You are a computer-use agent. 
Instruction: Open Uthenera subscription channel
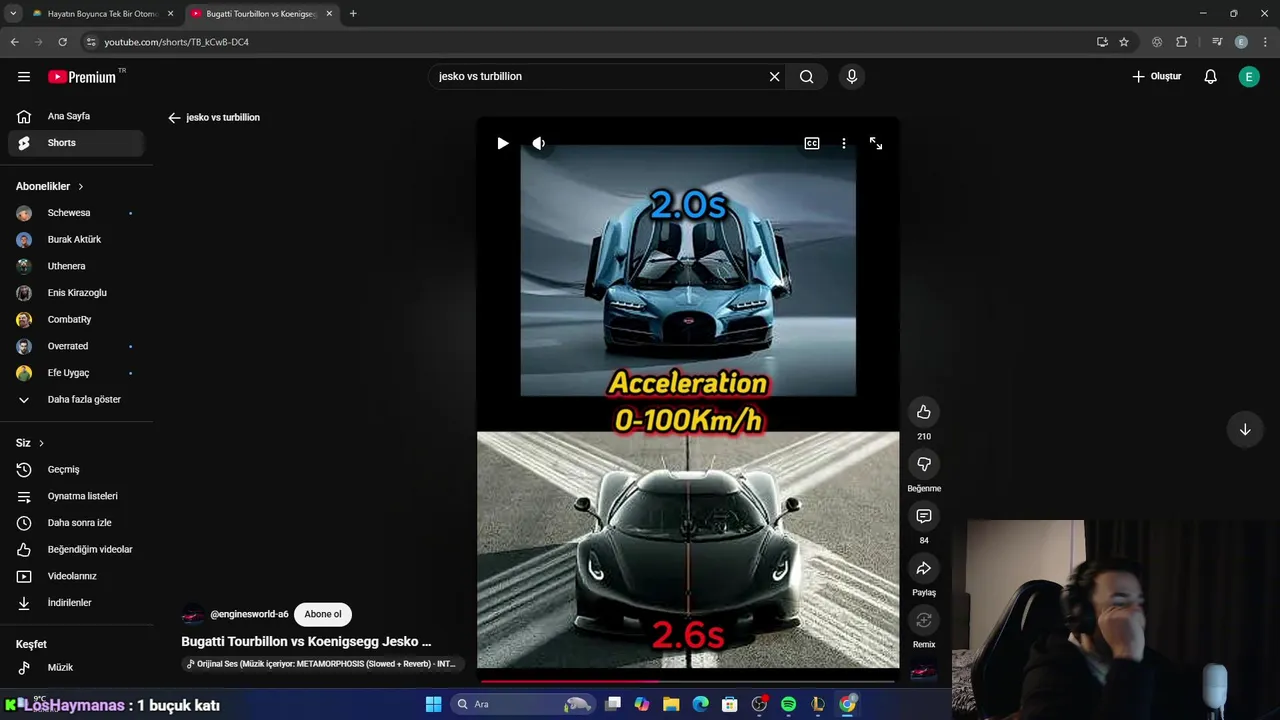point(77,266)
